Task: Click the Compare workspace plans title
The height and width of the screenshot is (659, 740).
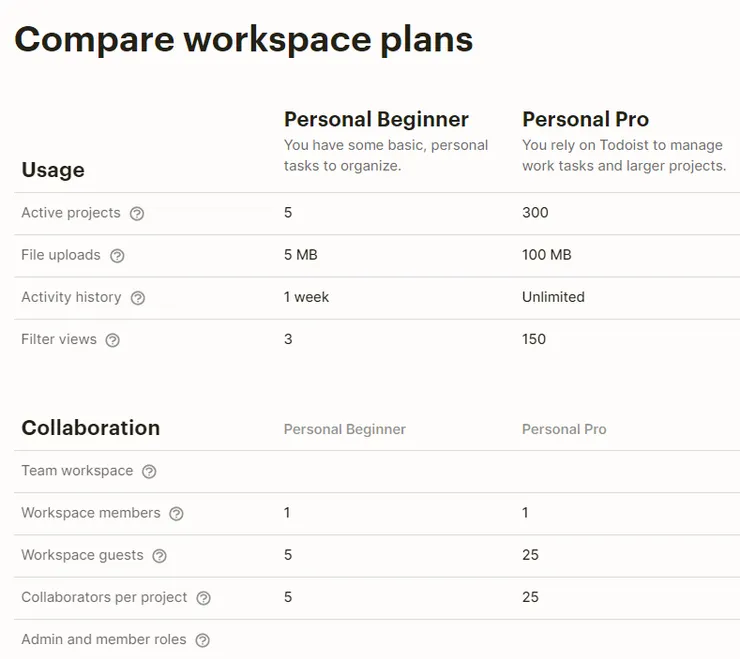Action: (x=243, y=39)
